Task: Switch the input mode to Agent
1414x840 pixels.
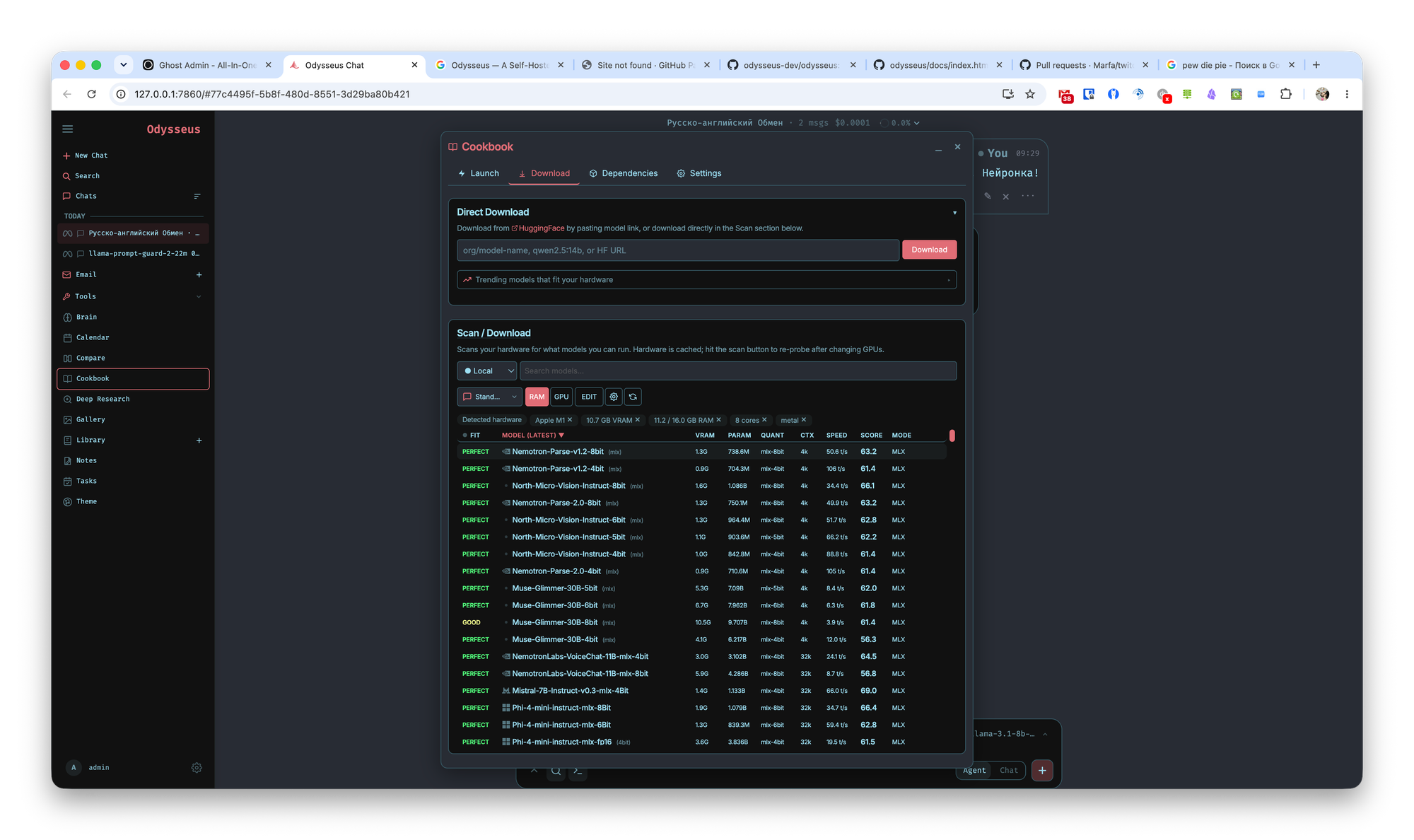Action: point(974,771)
